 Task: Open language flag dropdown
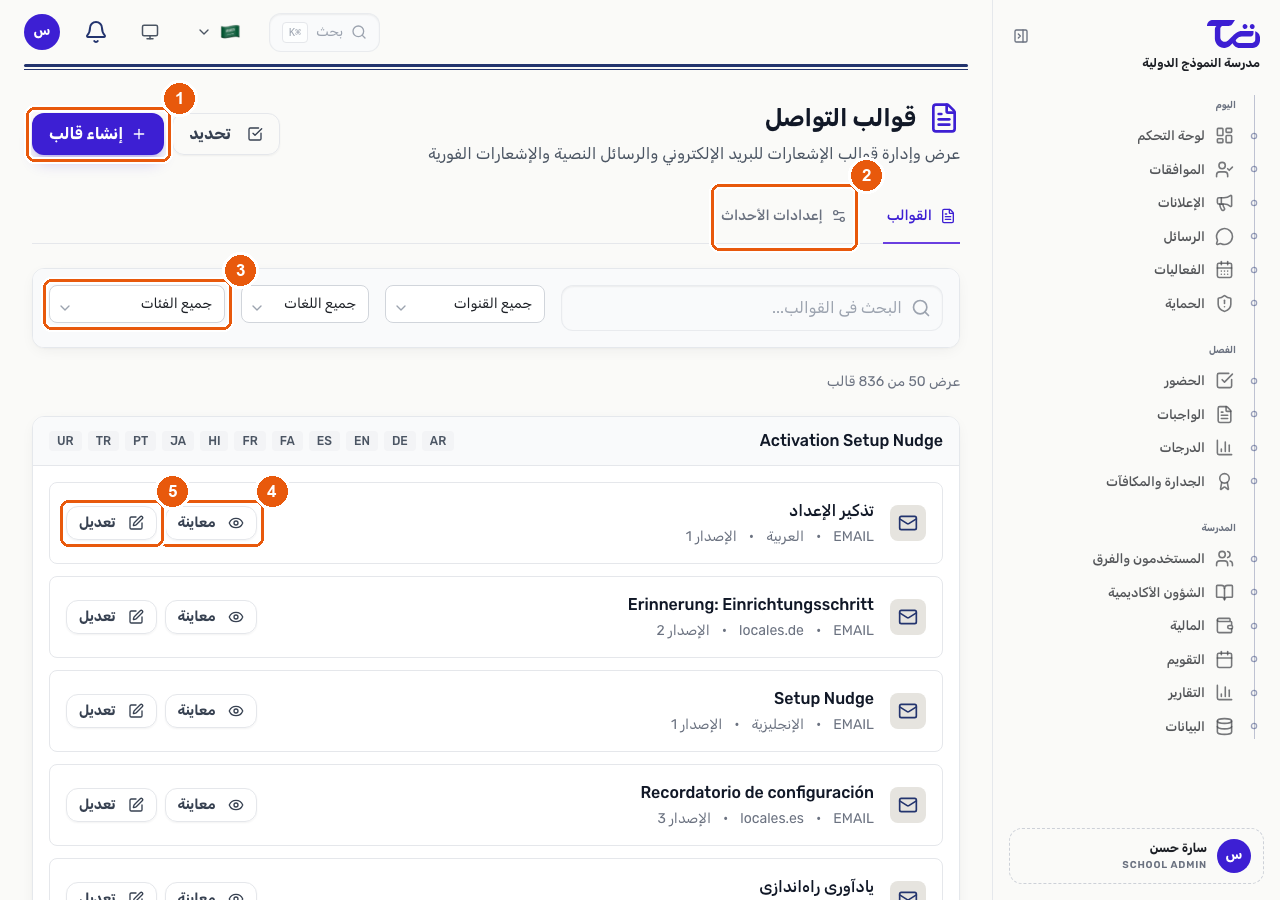[219, 32]
